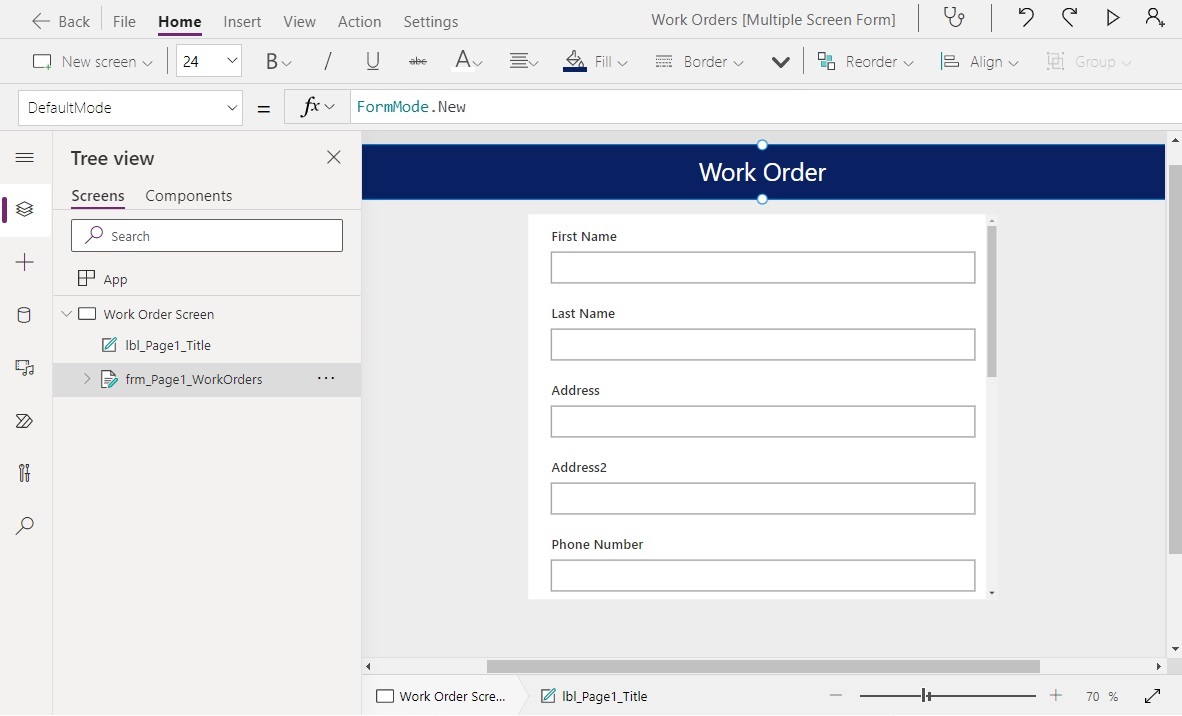Undo the last change
The image size is (1182, 716).
click(x=1023, y=18)
